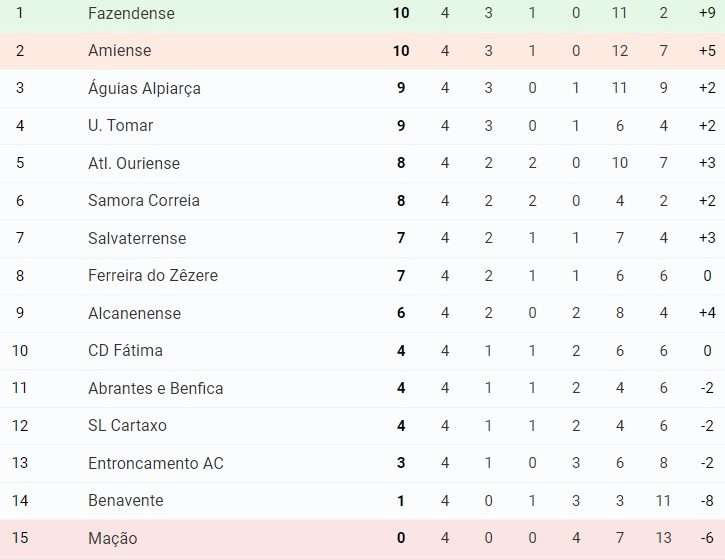Image resolution: width=725 pixels, height=560 pixels.
Task: Click on U. Tomar team name
Action: tap(120, 125)
